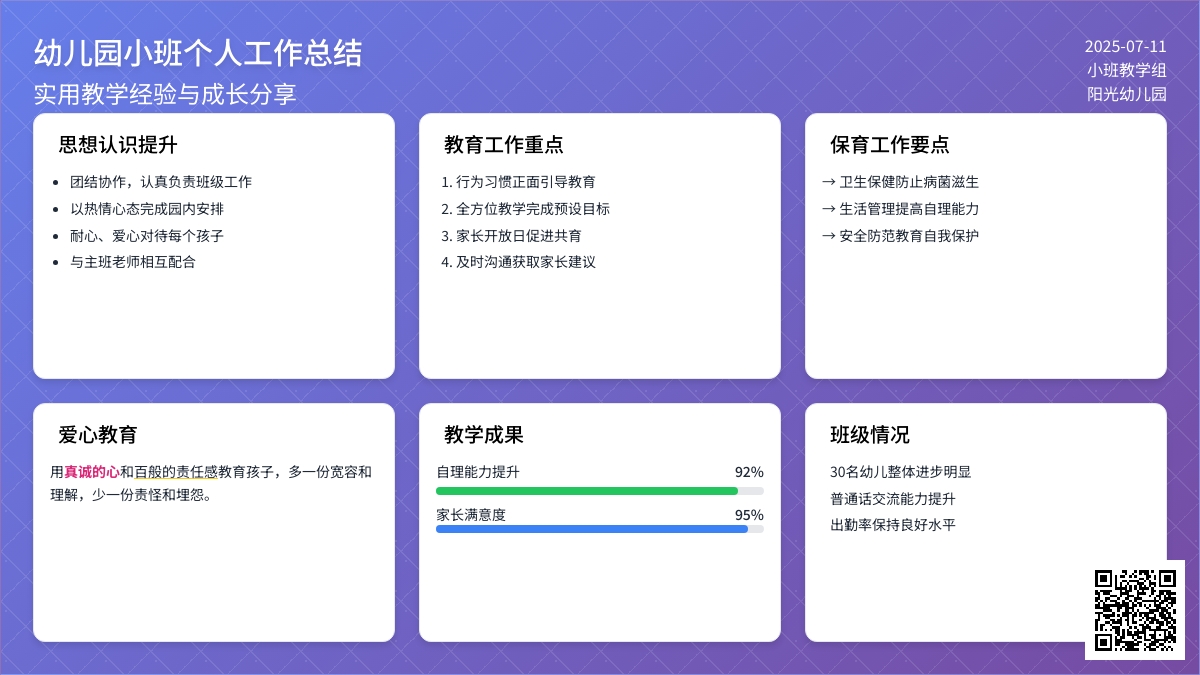The height and width of the screenshot is (675, 1200).
Task: Click the 92% value
Action: (749, 472)
